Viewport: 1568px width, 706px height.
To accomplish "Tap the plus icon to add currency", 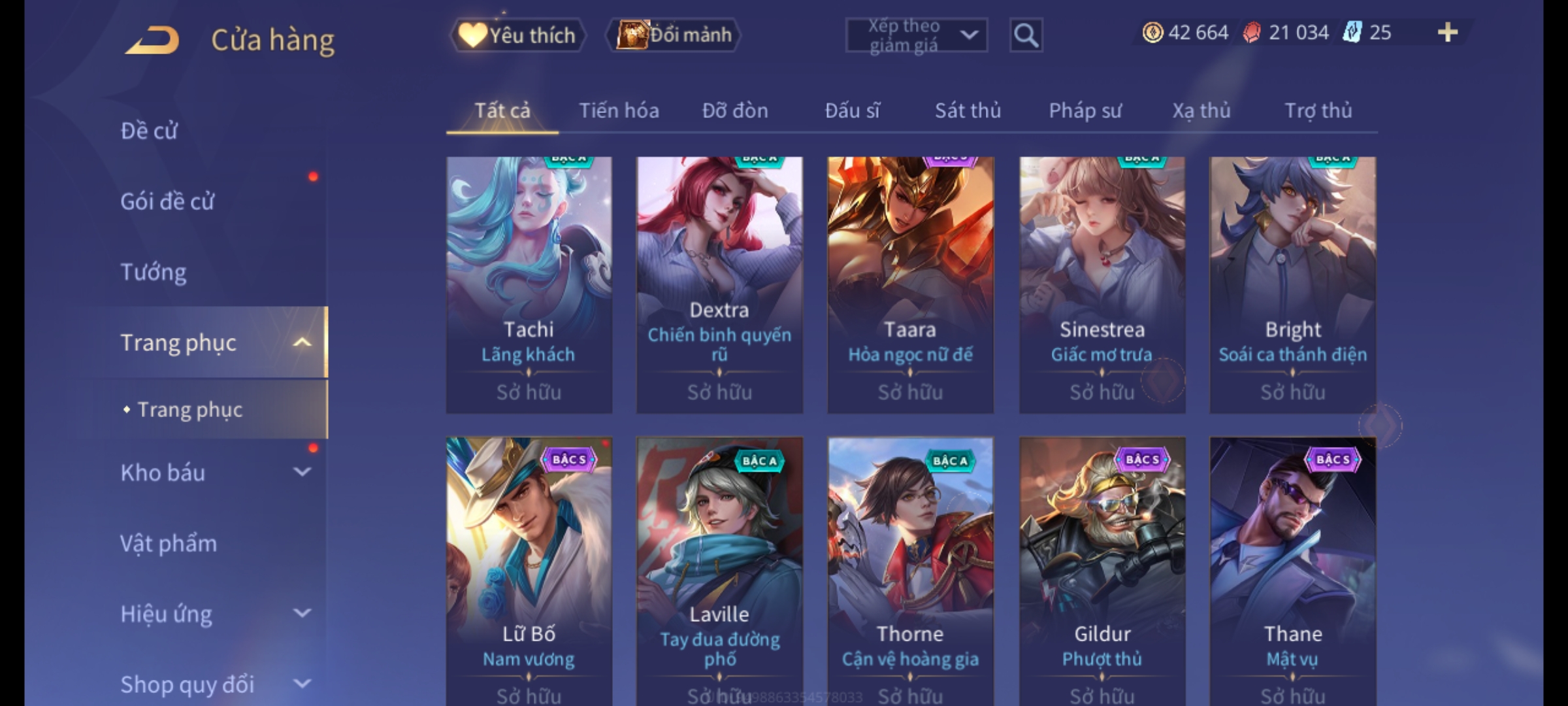I will 1448,32.
